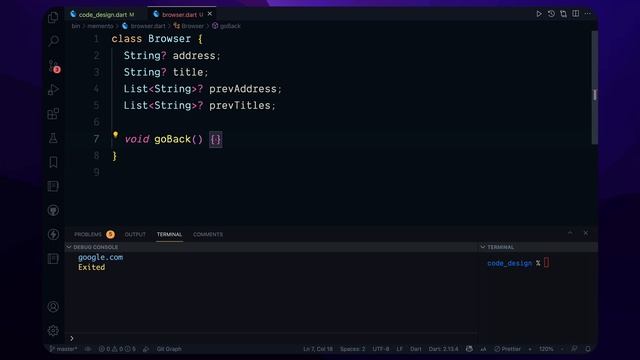Open the lightning bolt view in activity bar
Viewport: 640px width, 360px height.
53,234
